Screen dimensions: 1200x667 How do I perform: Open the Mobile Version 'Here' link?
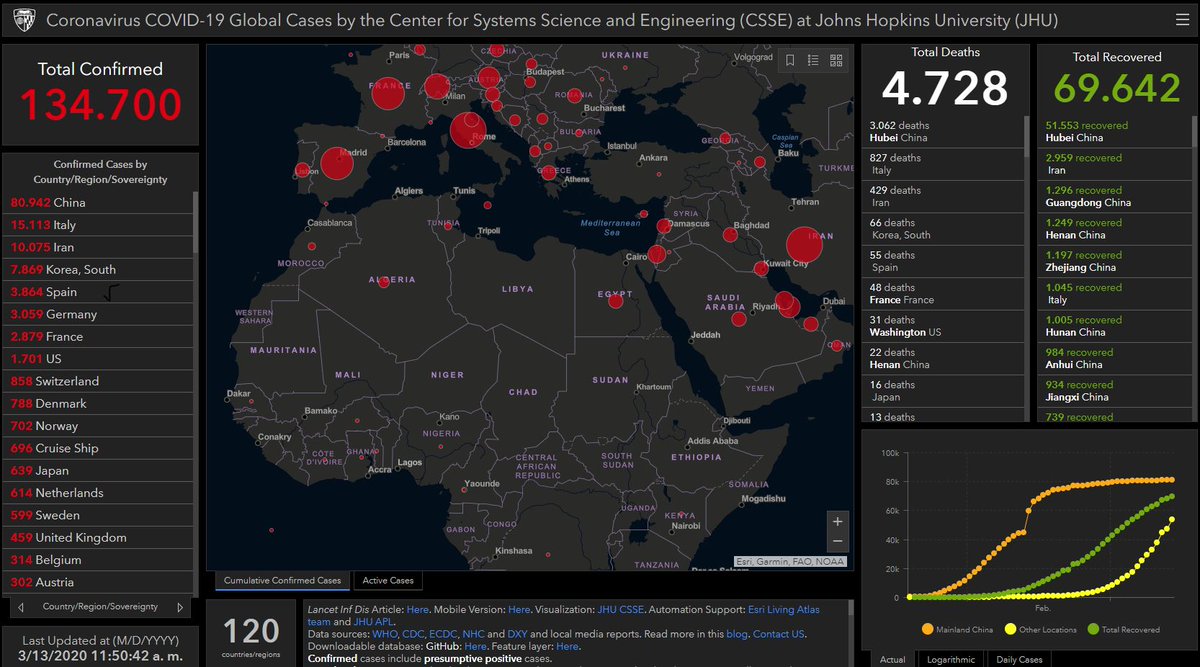(519, 609)
